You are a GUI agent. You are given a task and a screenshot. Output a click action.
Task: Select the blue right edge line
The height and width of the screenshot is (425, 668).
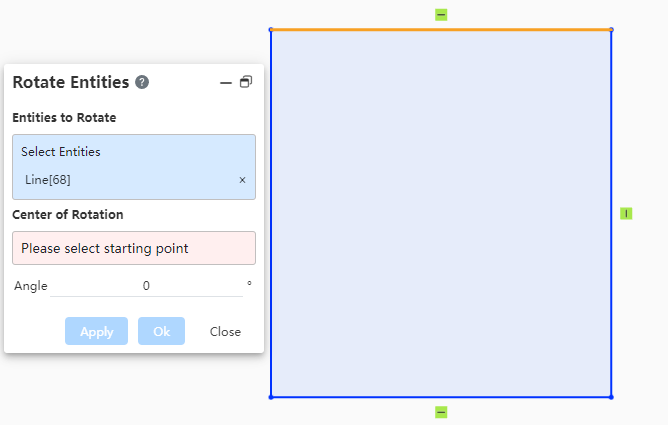pos(611,213)
